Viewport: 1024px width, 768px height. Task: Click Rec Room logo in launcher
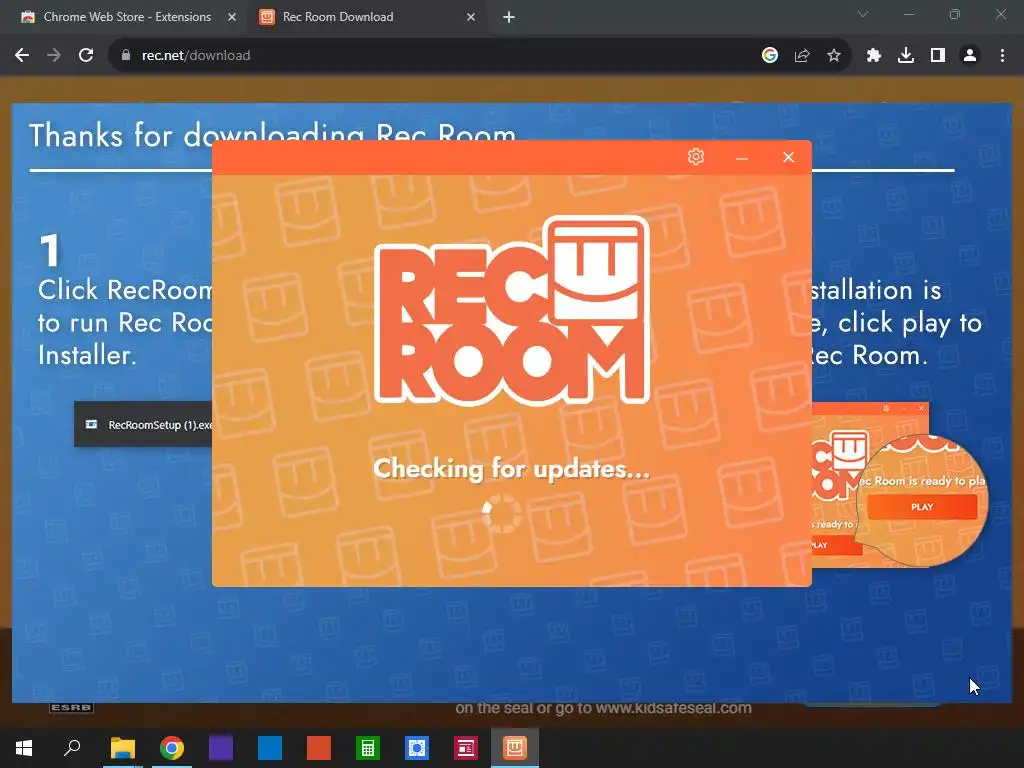(x=512, y=310)
